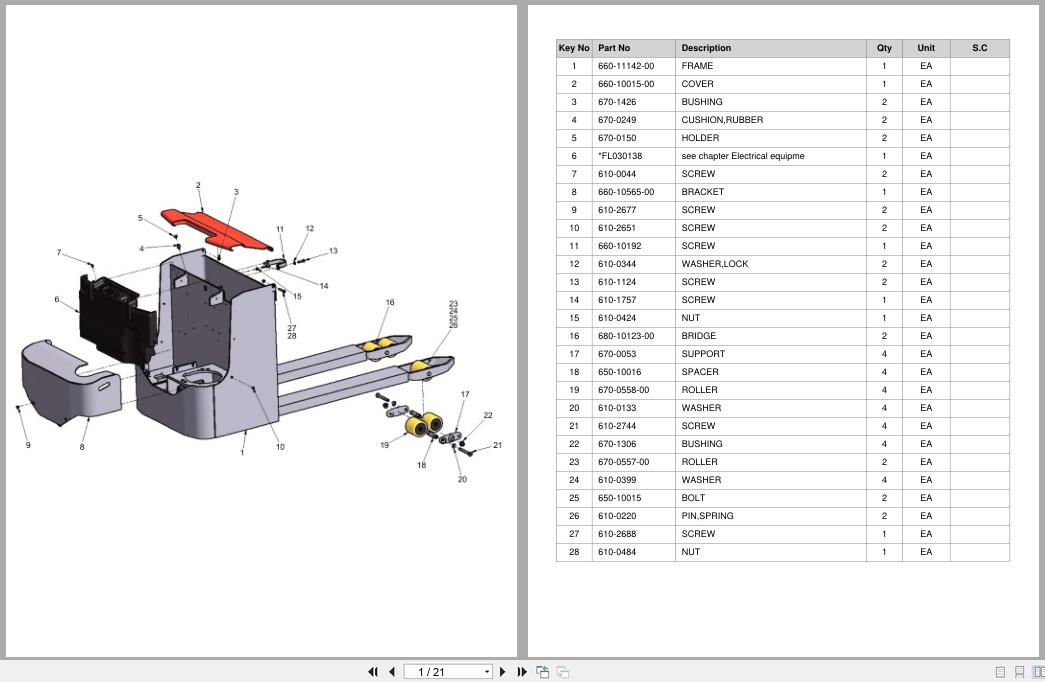Click the diagram callout number 8
The width and height of the screenshot is (1045, 682).
[82, 447]
